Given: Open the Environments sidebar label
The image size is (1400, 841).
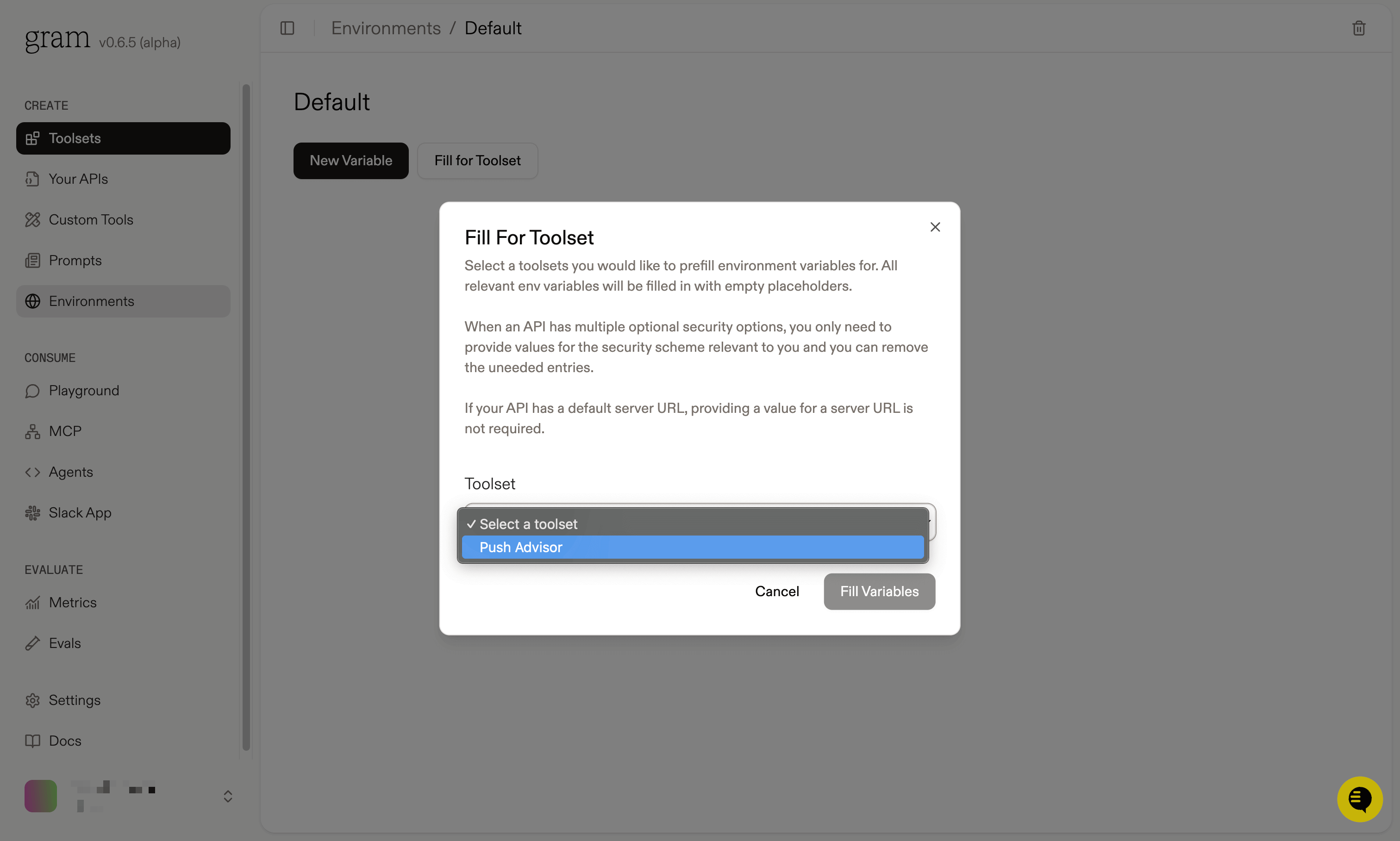Looking at the screenshot, I should [92, 301].
